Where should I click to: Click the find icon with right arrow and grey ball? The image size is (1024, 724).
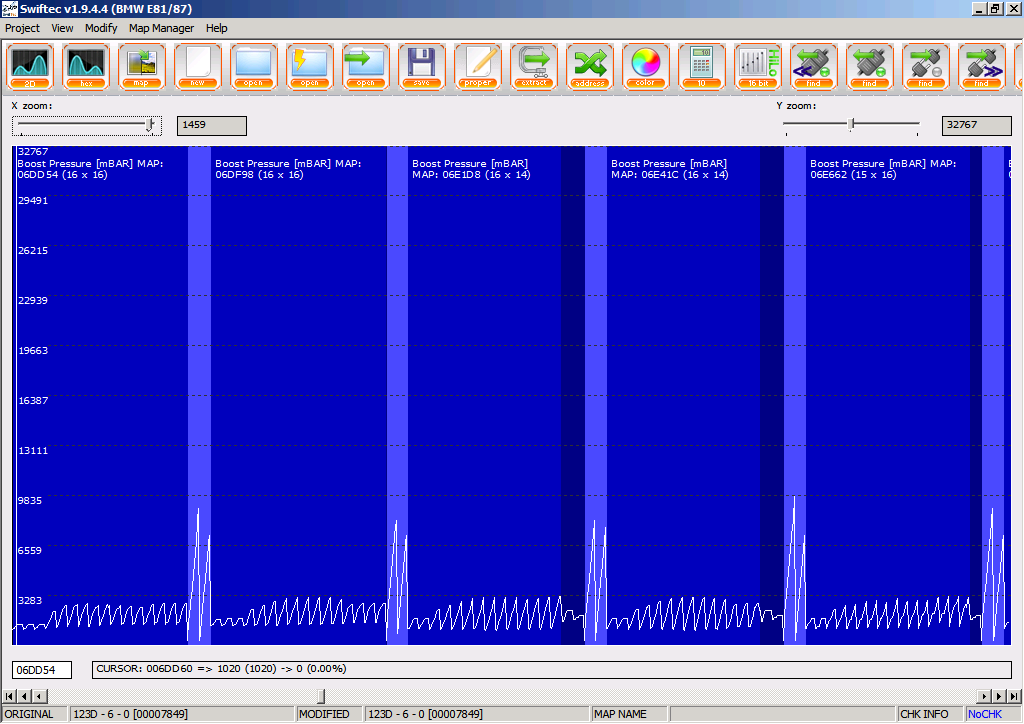[926, 67]
